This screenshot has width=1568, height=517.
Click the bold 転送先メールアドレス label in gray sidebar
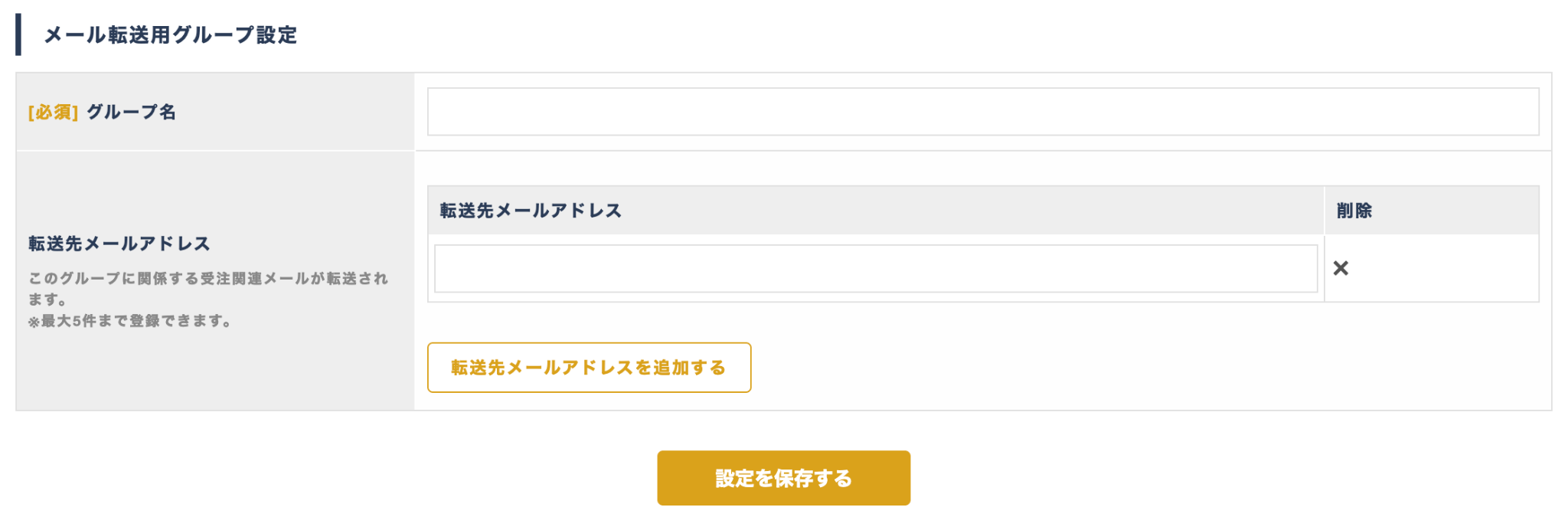tap(119, 244)
